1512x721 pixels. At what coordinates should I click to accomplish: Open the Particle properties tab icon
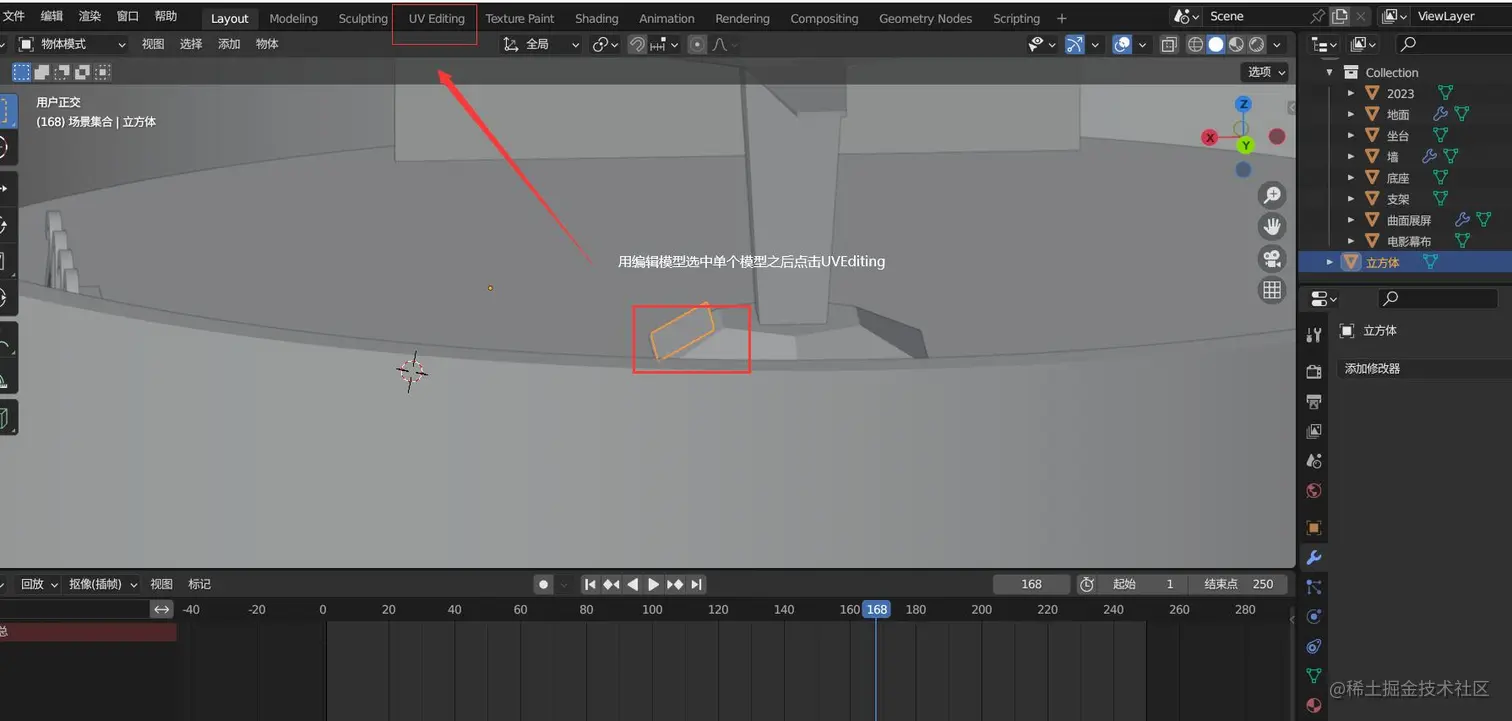click(x=1314, y=587)
